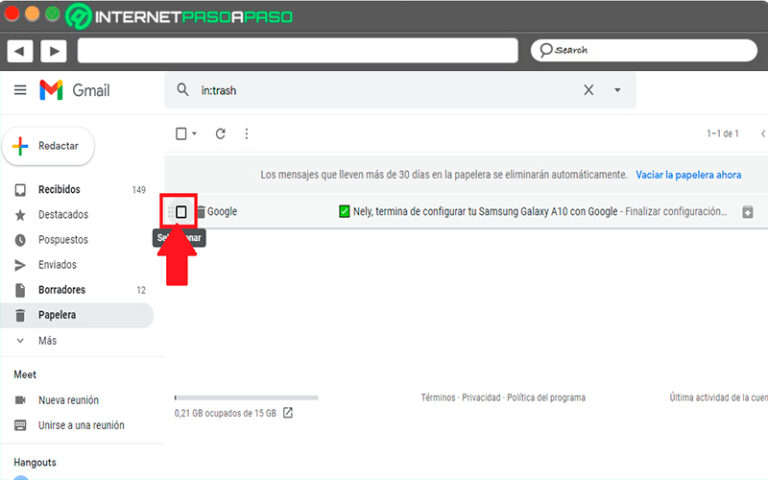
Task: Click the 0,21 GB ocupados de 15 GB text
Action: [x=225, y=413]
